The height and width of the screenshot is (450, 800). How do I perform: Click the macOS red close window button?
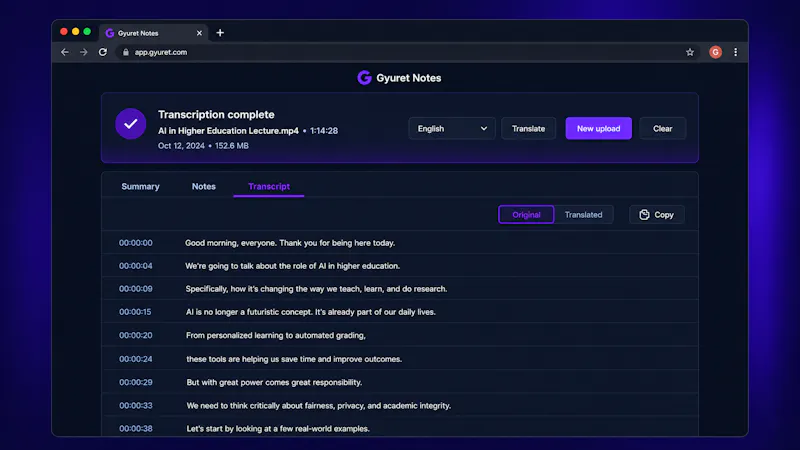(x=64, y=32)
